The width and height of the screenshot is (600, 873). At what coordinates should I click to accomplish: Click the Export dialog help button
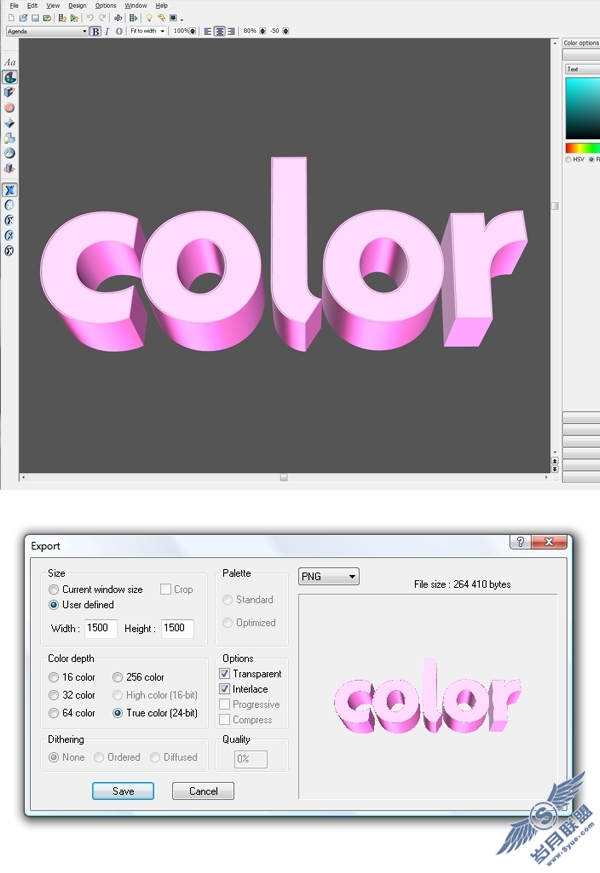[x=520, y=542]
